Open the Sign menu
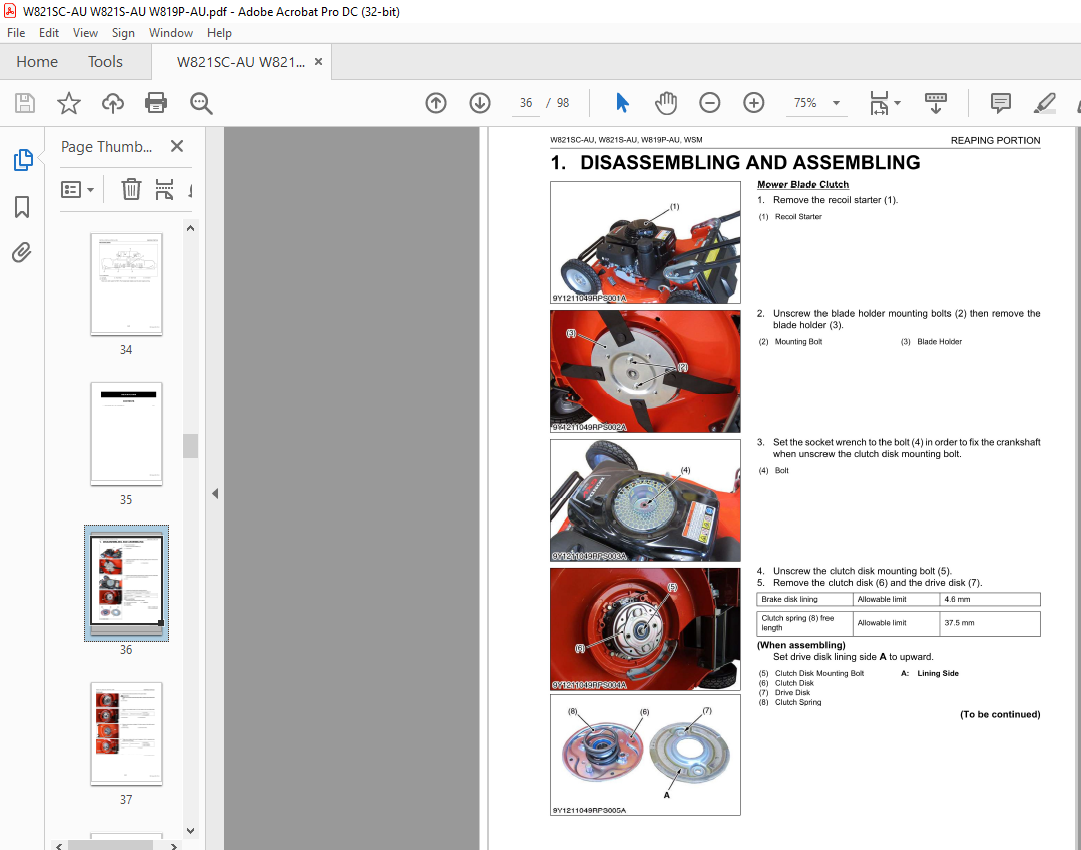The width and height of the screenshot is (1081, 850). coord(123,33)
